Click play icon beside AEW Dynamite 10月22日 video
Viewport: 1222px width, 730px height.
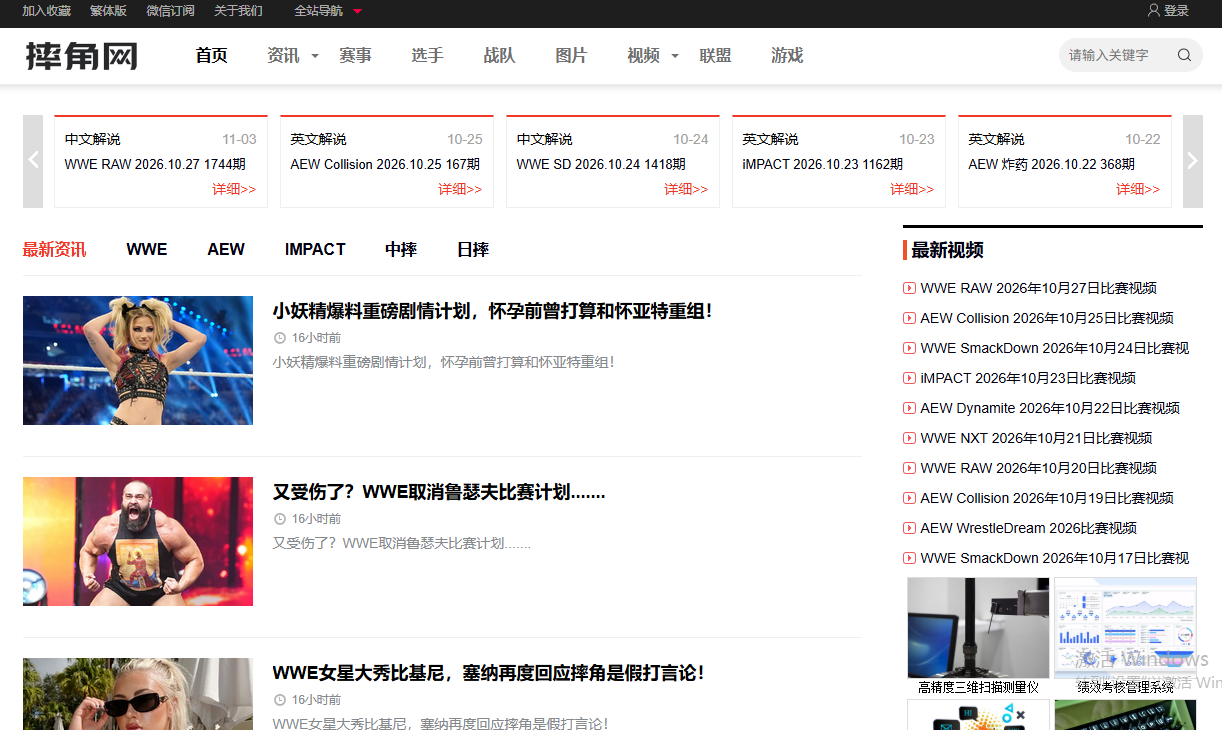(x=909, y=408)
